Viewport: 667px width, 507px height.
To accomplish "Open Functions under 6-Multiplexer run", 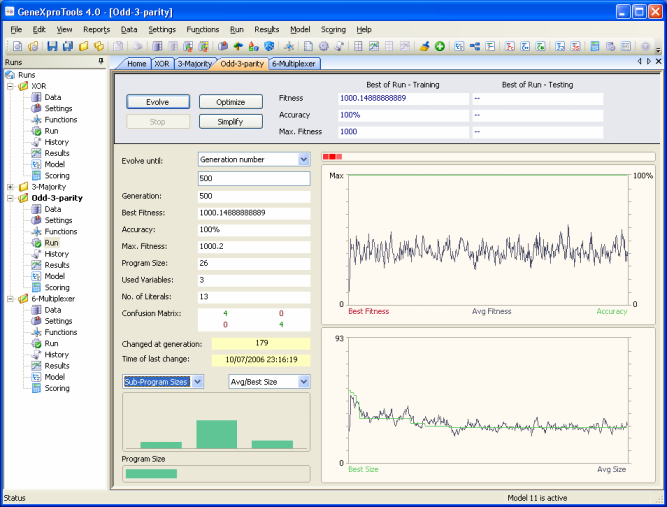I will 61,332.
